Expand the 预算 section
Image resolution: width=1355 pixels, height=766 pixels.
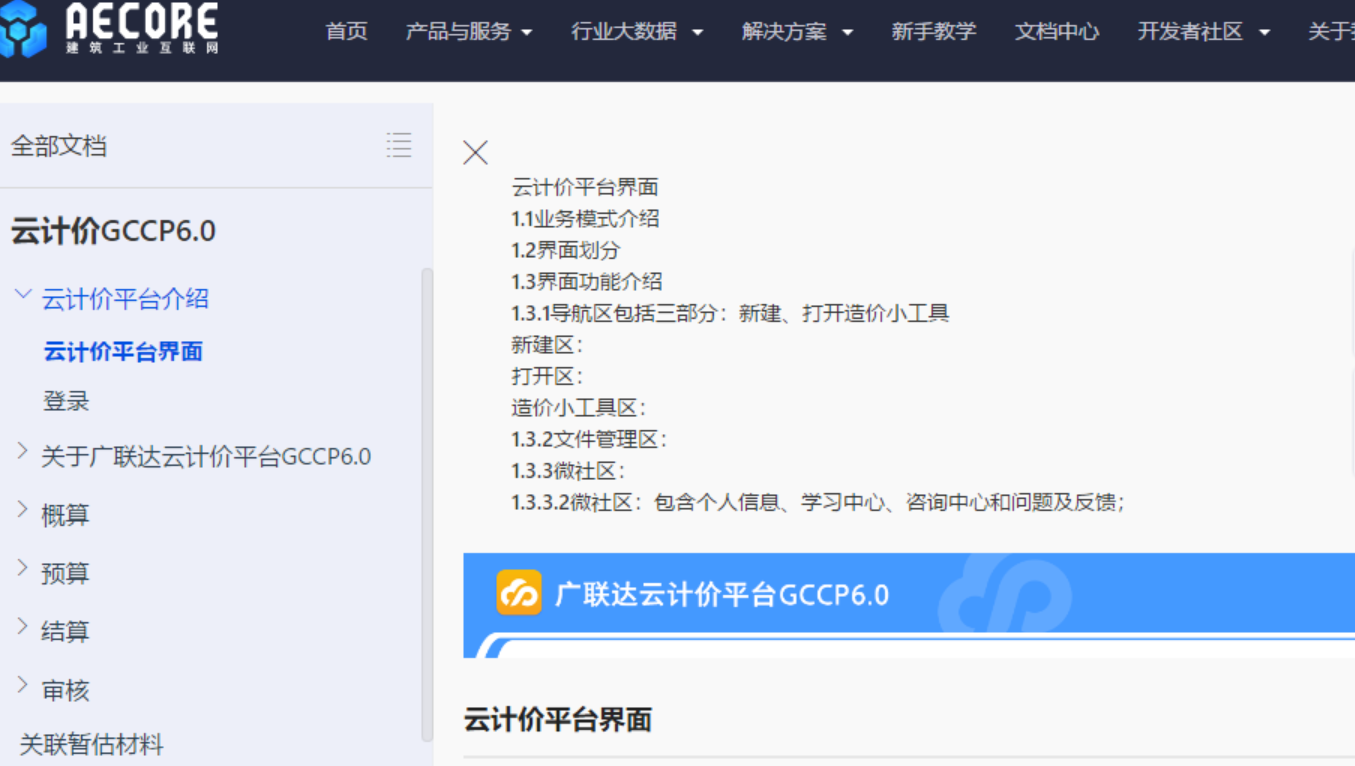pos(22,569)
